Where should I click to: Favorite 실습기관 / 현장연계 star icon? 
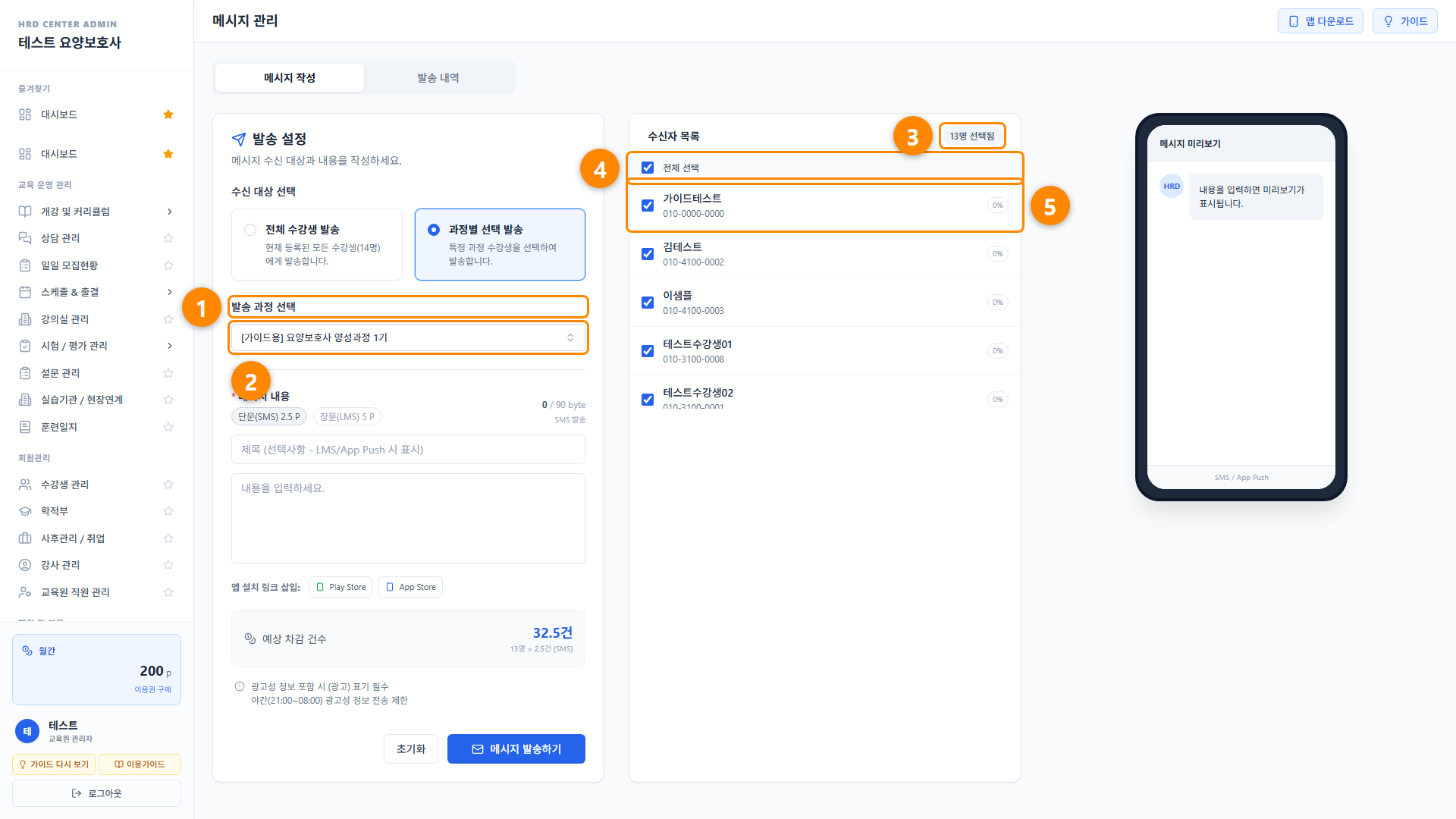[x=168, y=400]
